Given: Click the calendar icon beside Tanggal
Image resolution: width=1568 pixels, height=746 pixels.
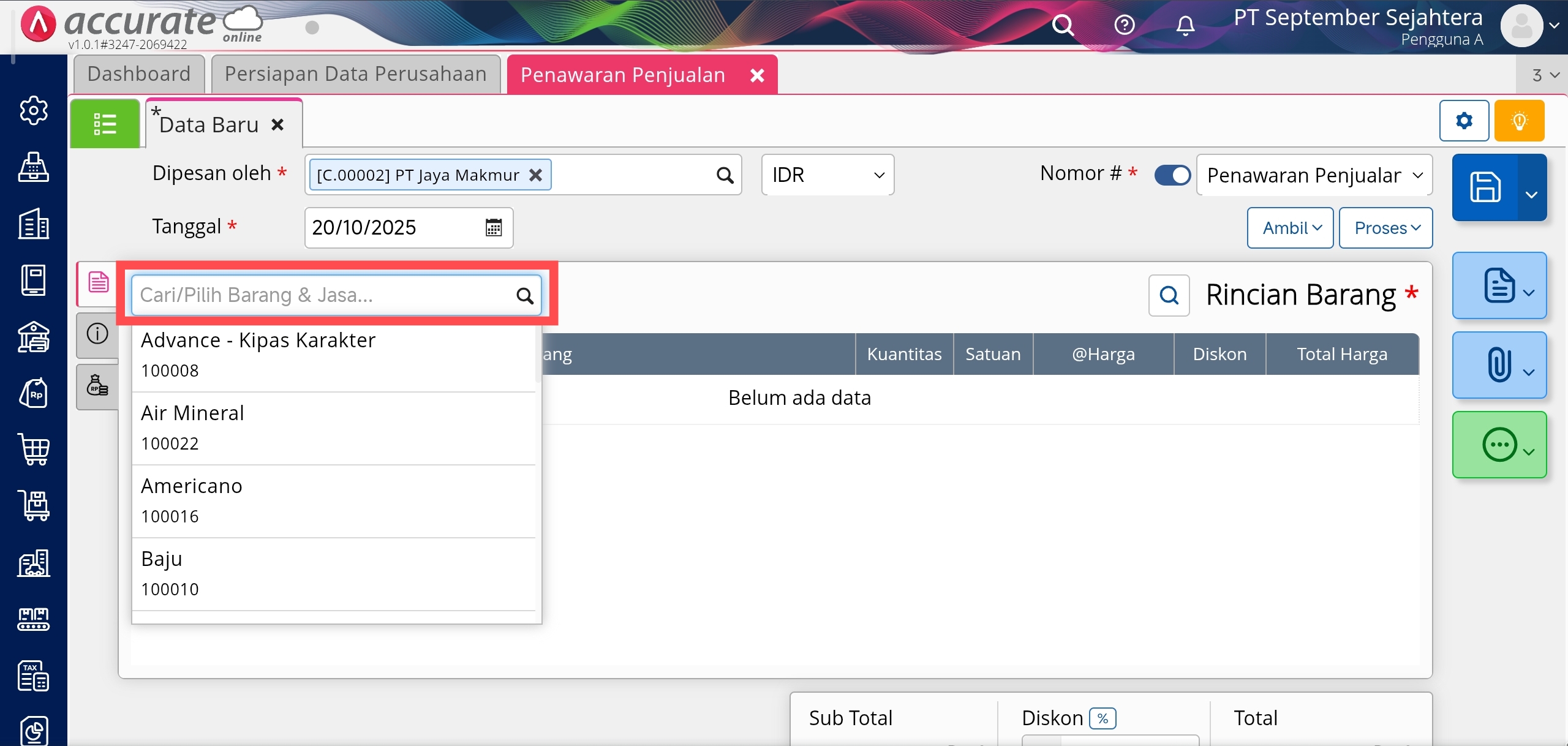Looking at the screenshot, I should (x=494, y=228).
